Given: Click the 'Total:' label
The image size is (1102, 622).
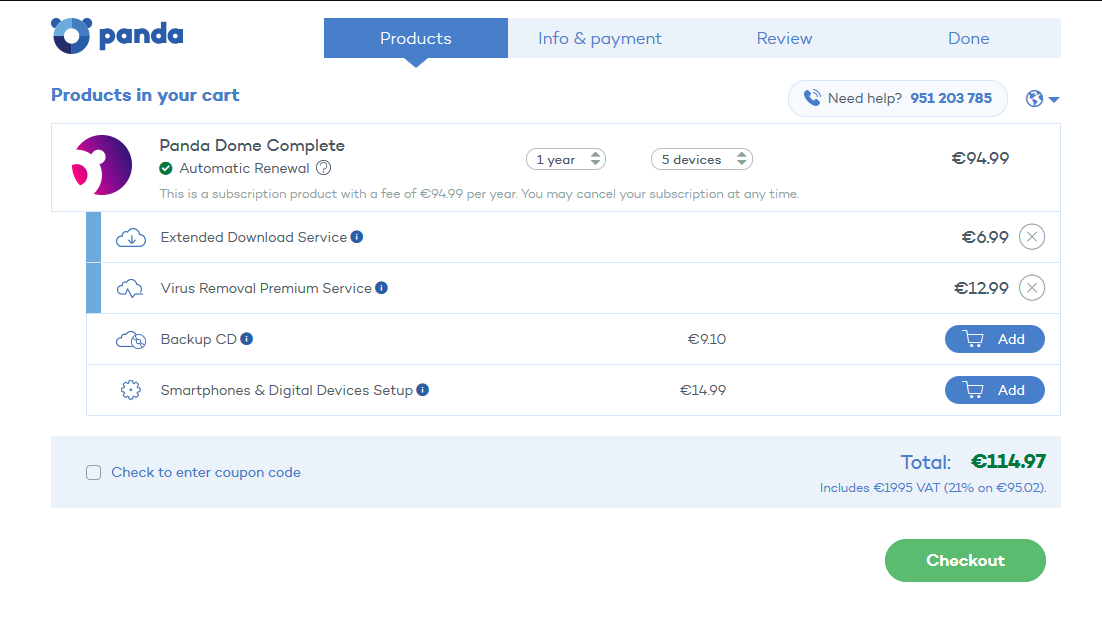Looking at the screenshot, I should (x=926, y=462).
